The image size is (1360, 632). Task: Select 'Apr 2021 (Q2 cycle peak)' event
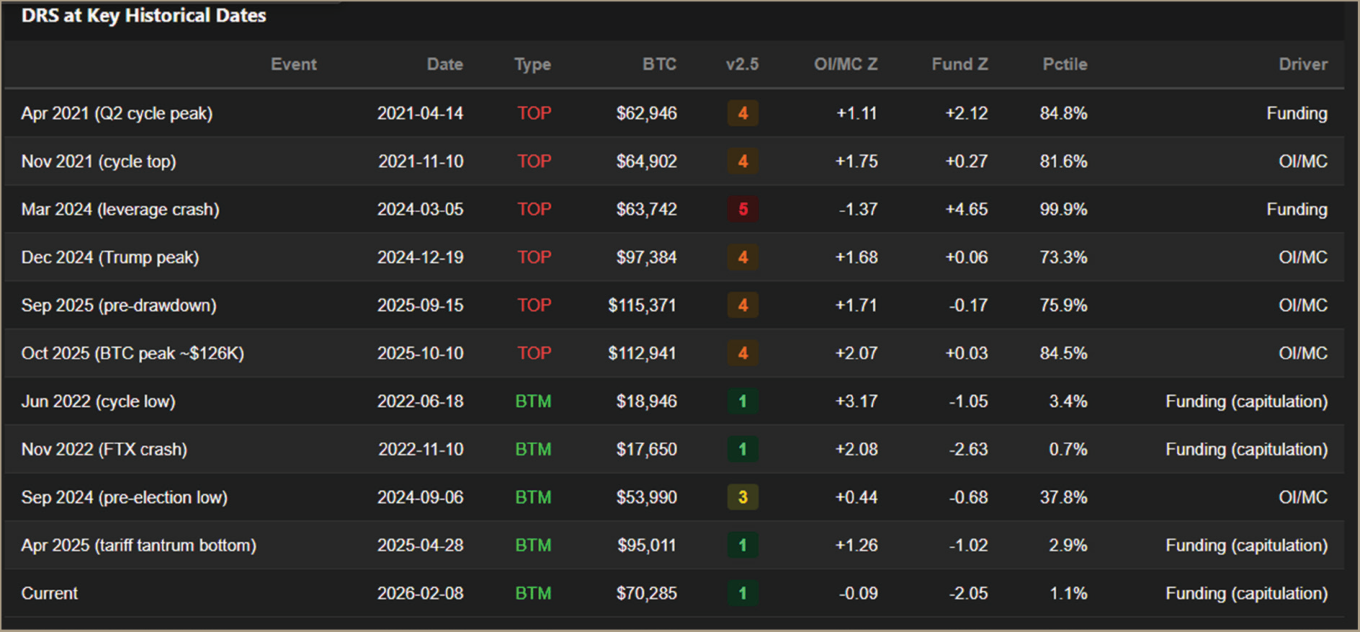point(117,113)
